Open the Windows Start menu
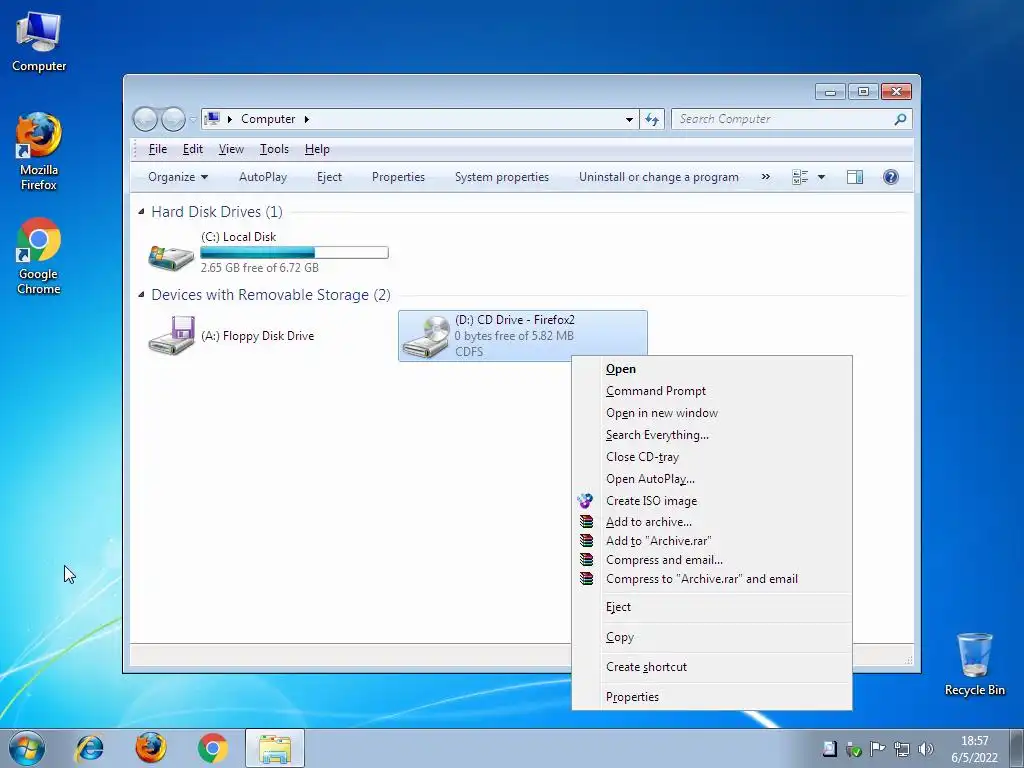The height and width of the screenshot is (768, 1024). 27,748
